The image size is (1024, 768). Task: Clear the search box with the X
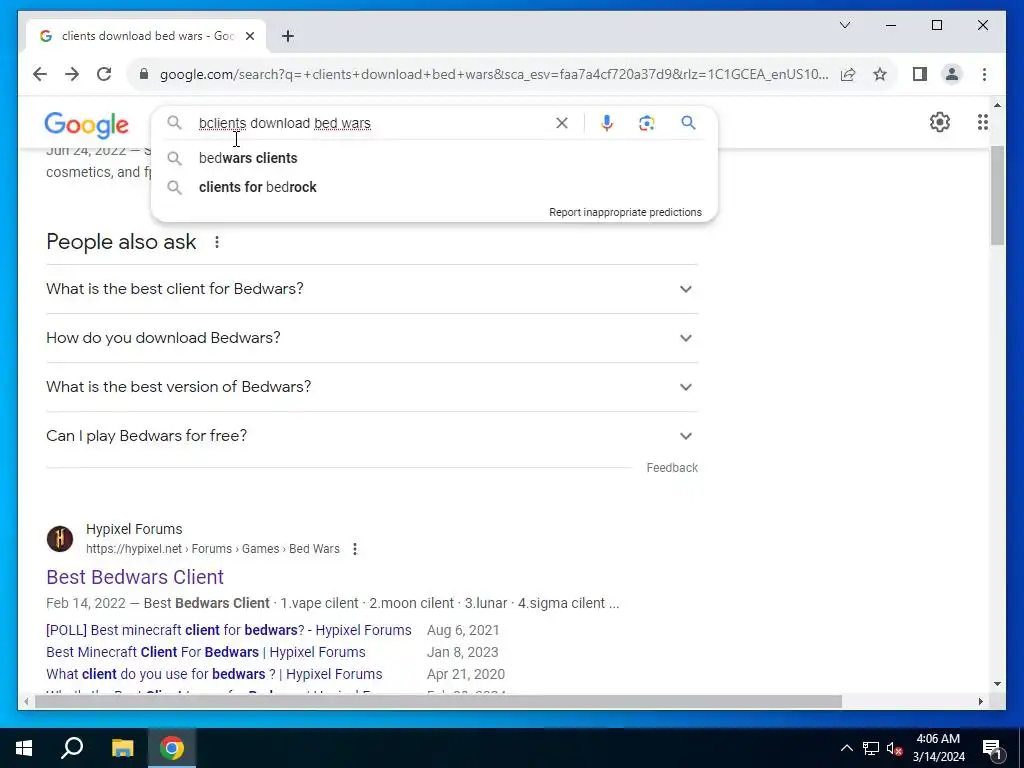(562, 123)
